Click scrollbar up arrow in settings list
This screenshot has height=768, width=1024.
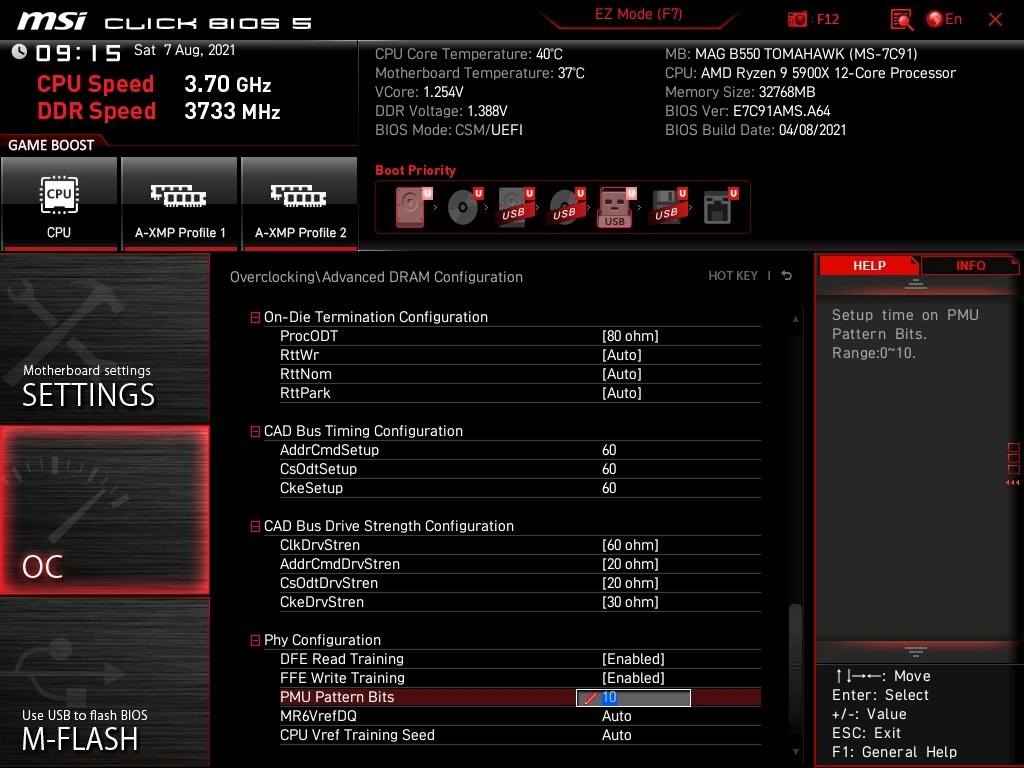(795, 319)
